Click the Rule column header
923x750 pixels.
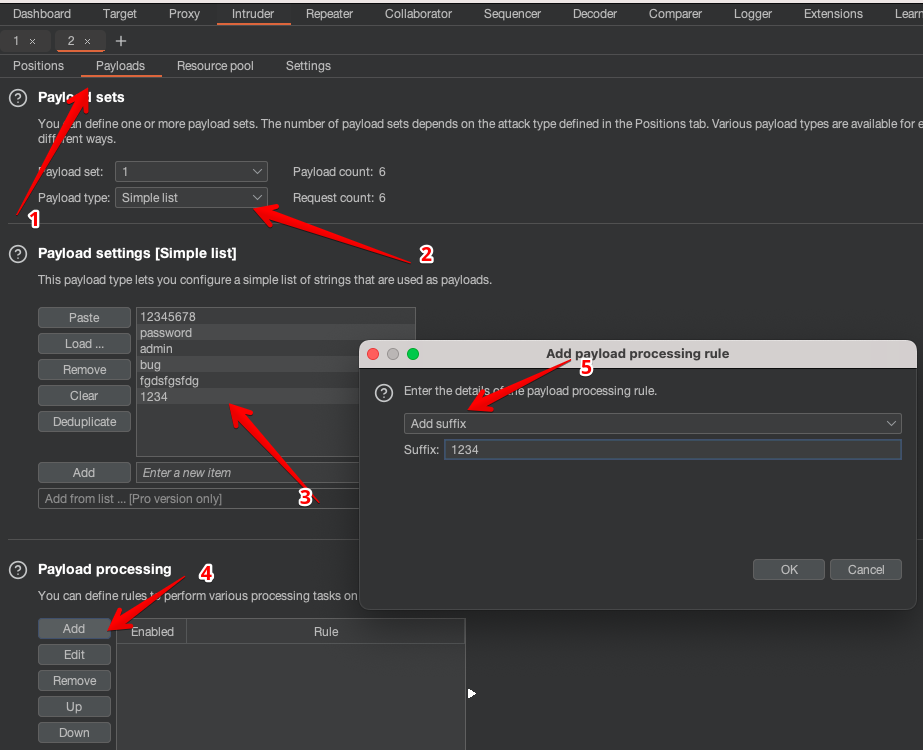326,632
